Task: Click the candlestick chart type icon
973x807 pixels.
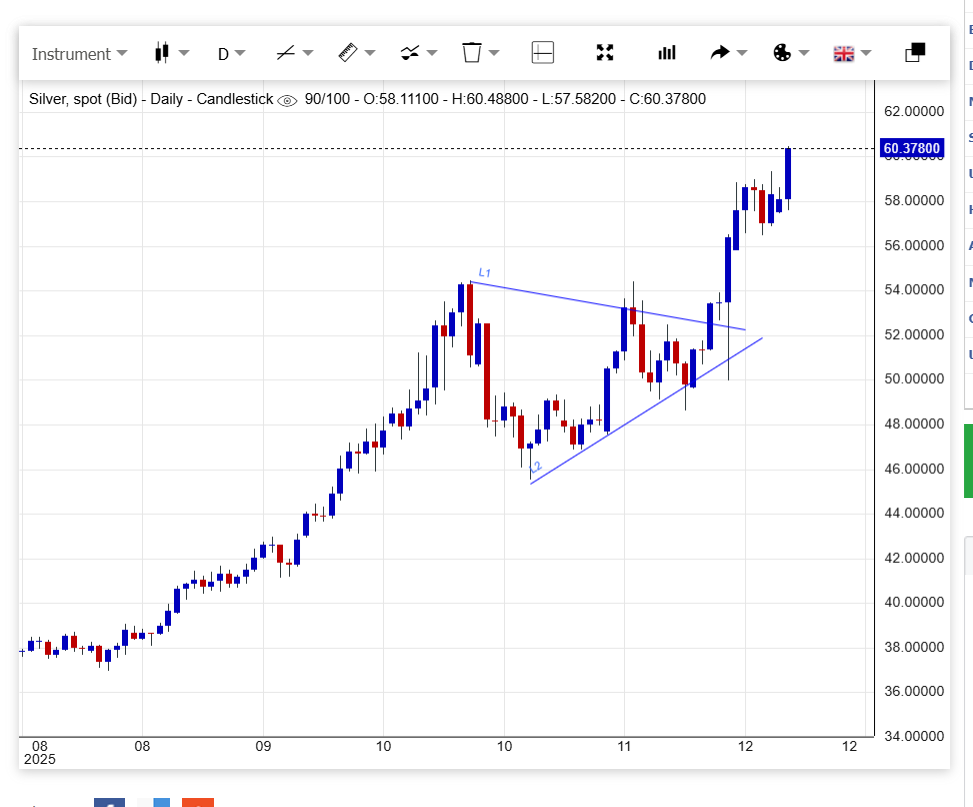Action: coord(162,53)
